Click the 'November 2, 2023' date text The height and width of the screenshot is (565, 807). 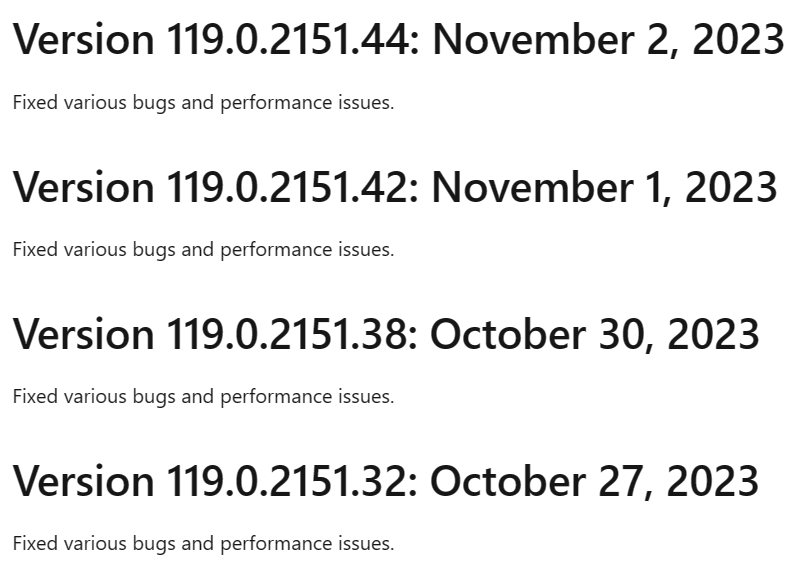[608, 40]
